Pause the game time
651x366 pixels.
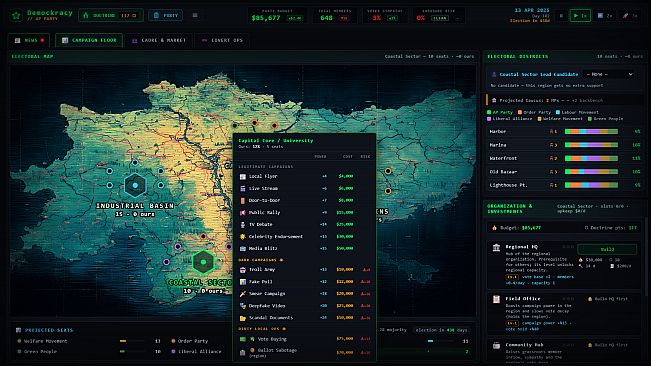tap(561, 16)
